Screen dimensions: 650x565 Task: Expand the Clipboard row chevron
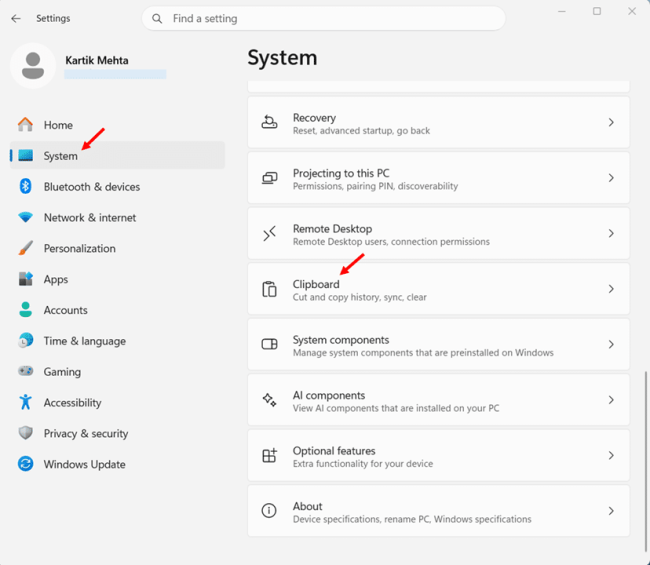pos(611,289)
